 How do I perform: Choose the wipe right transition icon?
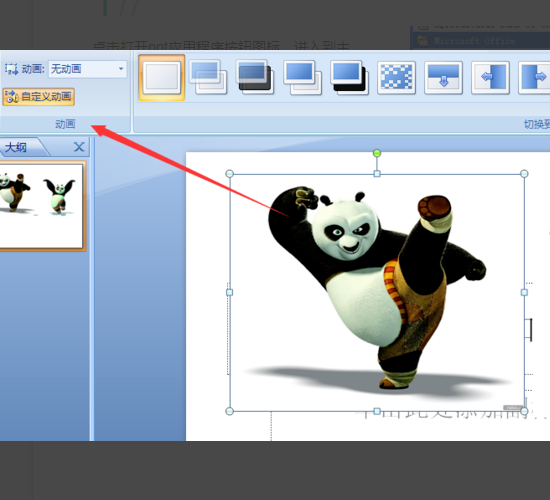(534, 78)
